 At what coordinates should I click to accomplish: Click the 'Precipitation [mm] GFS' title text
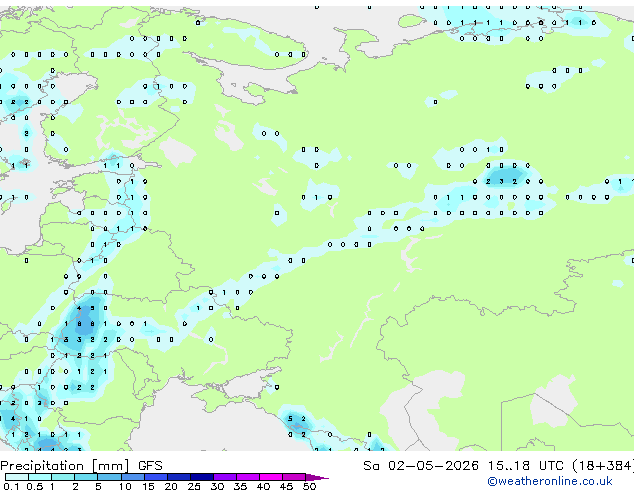[x=81, y=466]
